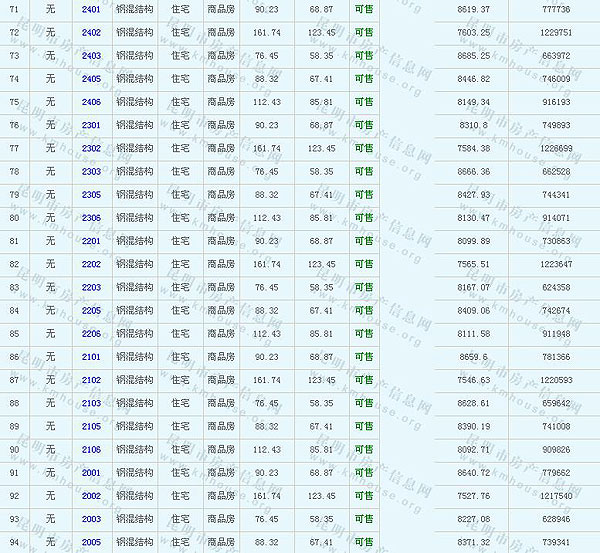The height and width of the screenshot is (553, 600).
Task: Select room 2205 link
Action: (91, 310)
